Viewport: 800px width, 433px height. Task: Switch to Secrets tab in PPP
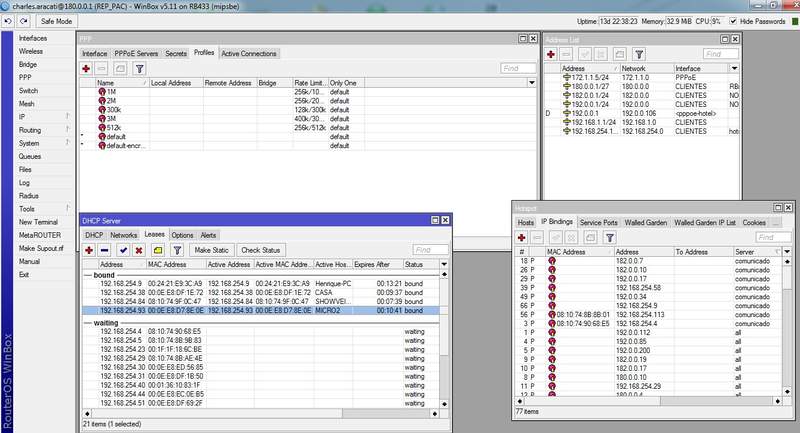coord(176,54)
